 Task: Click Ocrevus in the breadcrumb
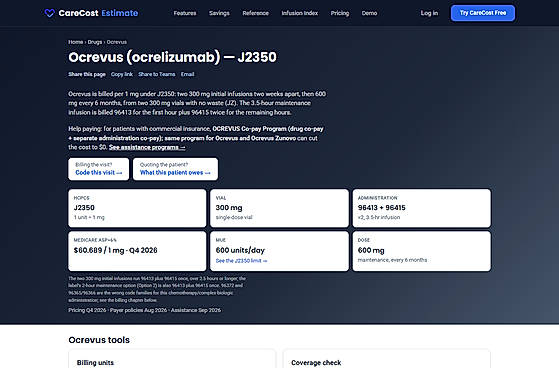117,42
